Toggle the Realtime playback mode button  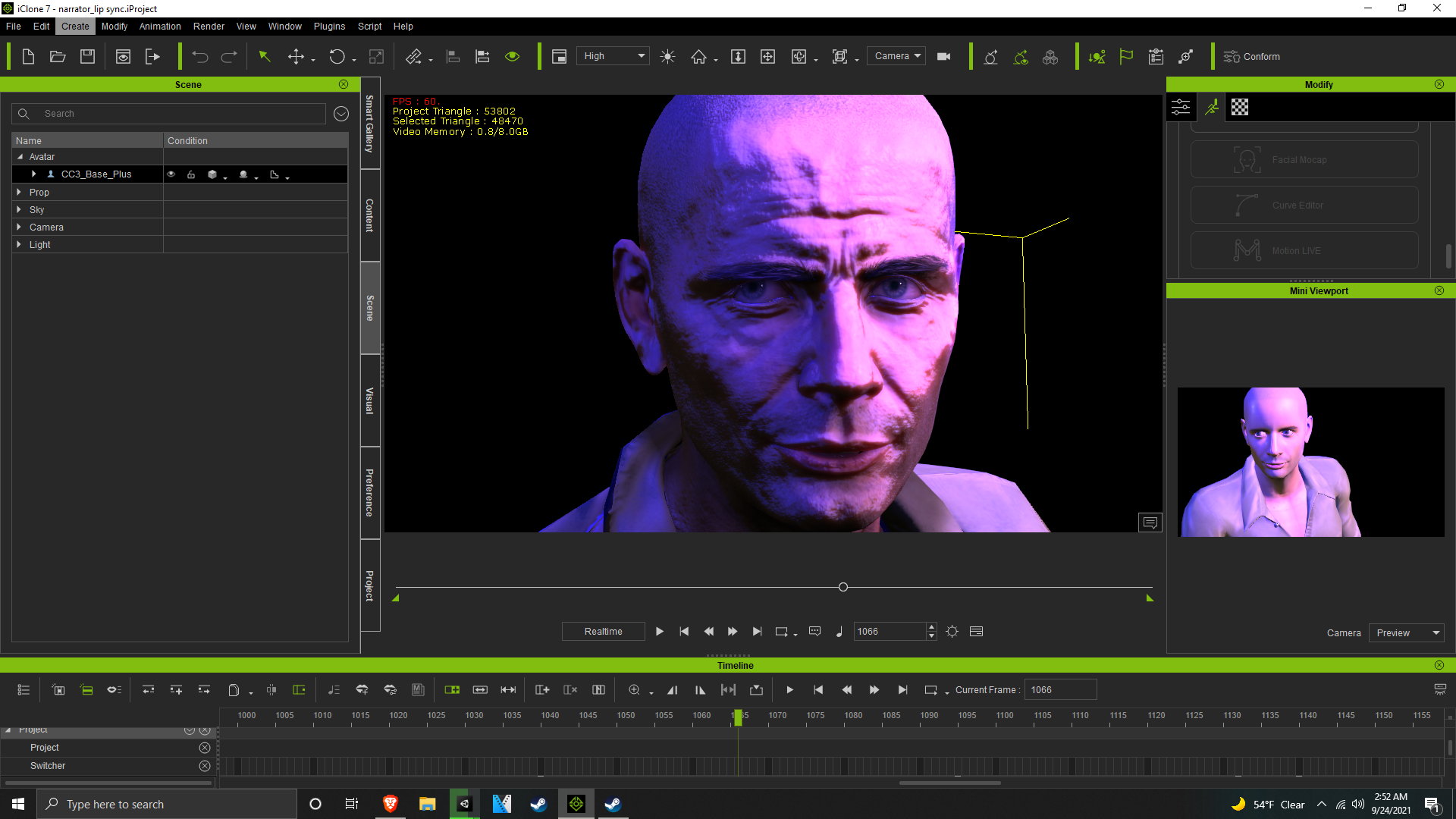click(x=604, y=632)
